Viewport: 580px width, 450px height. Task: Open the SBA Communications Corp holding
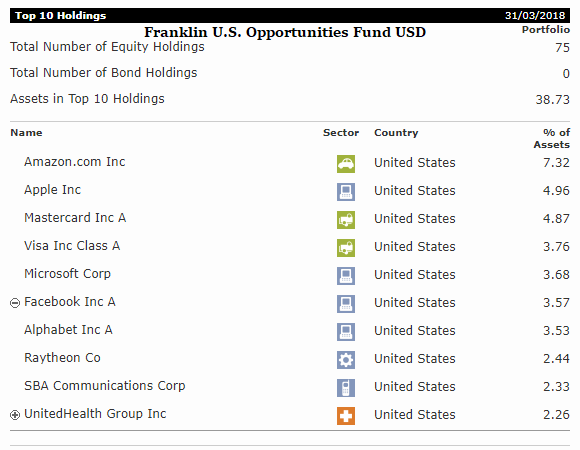(x=105, y=386)
